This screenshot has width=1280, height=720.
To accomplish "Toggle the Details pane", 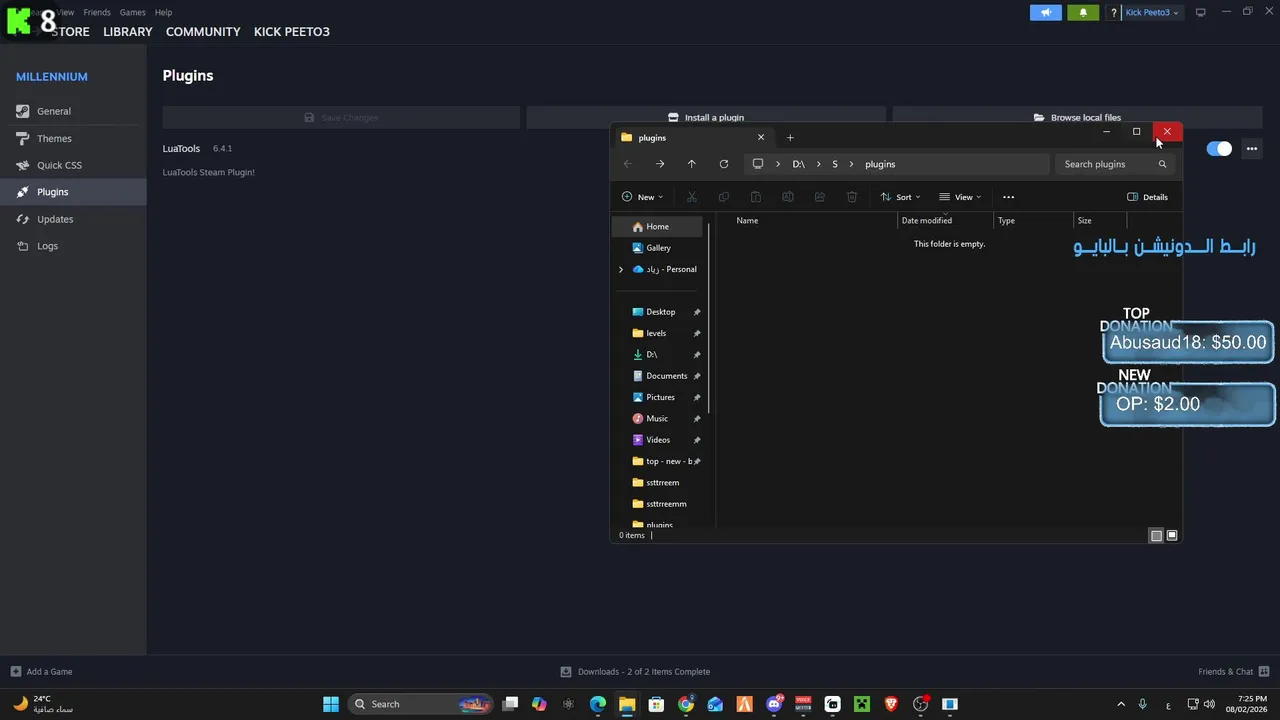I will (x=1147, y=197).
